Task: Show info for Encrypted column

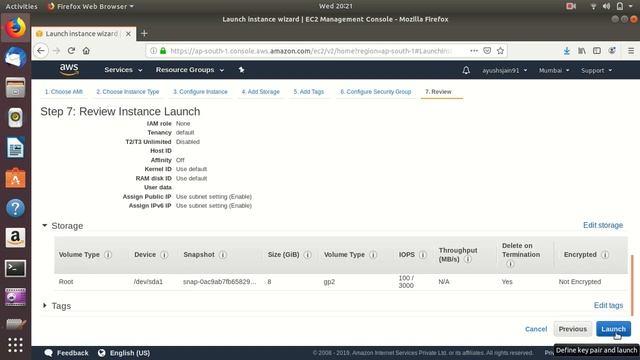Action: point(605,255)
